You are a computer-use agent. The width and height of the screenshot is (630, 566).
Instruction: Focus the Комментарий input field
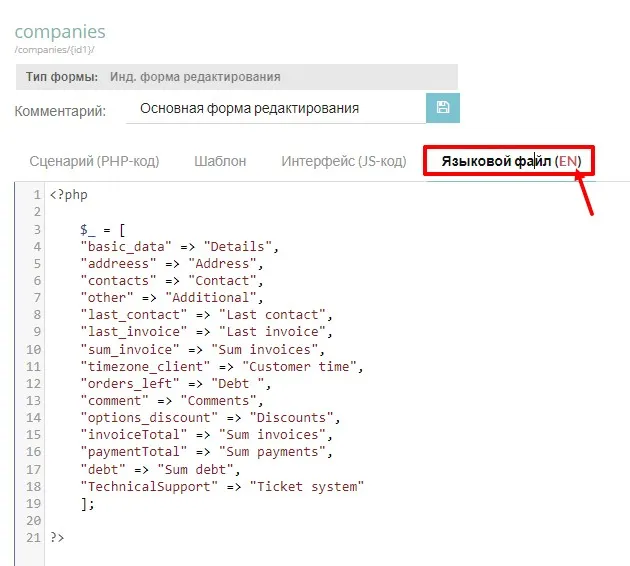tap(275, 108)
